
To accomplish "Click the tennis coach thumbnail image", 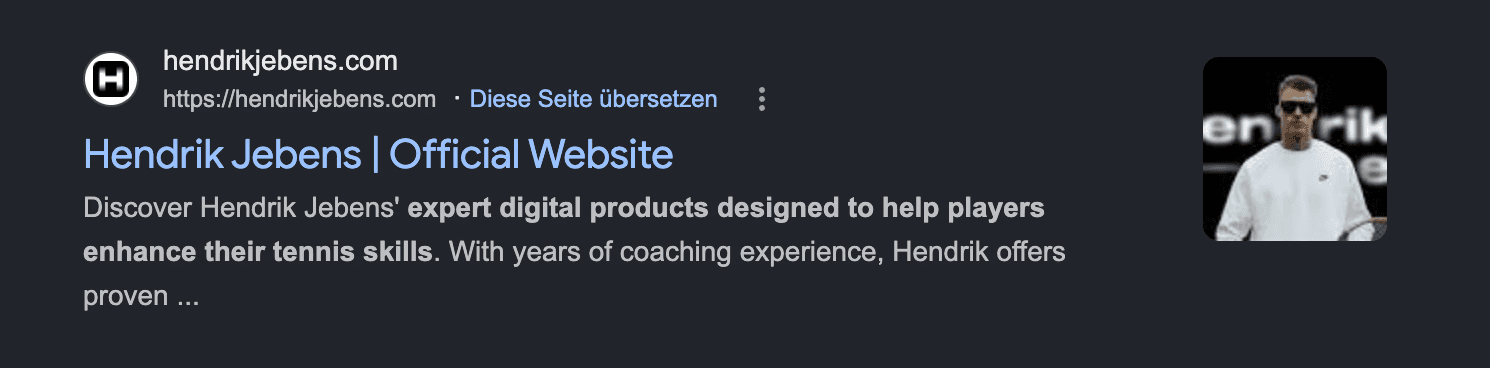I will (x=1294, y=149).
